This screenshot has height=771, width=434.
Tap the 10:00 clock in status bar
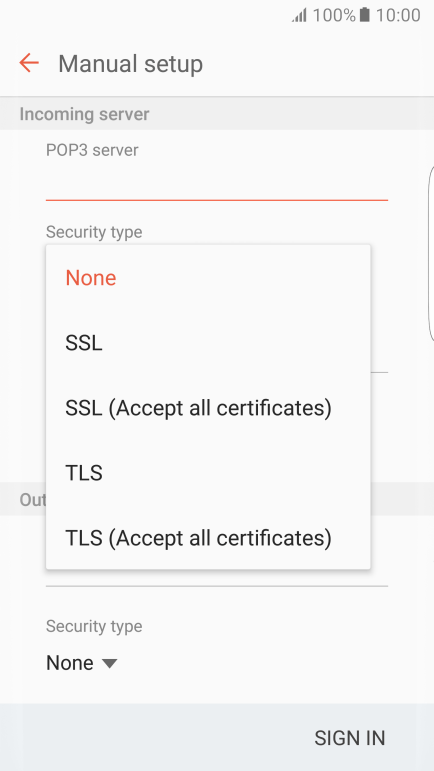click(398, 15)
